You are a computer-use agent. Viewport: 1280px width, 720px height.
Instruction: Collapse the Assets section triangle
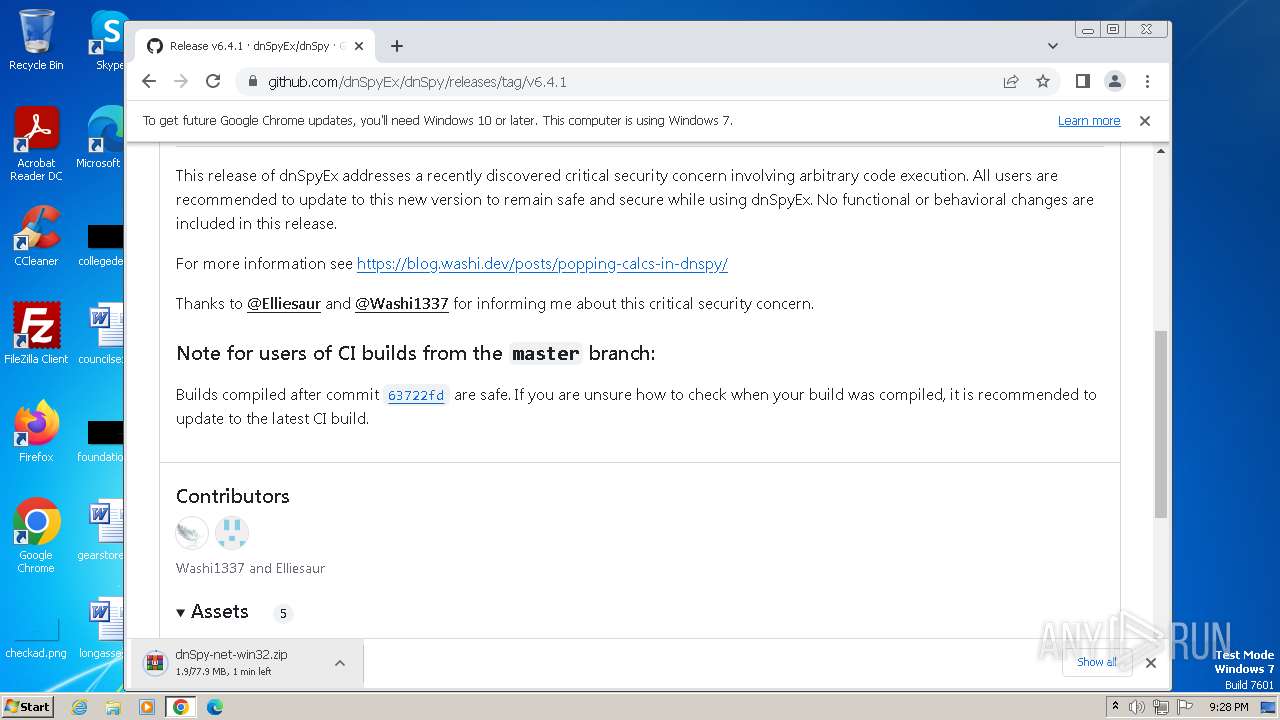(181, 613)
